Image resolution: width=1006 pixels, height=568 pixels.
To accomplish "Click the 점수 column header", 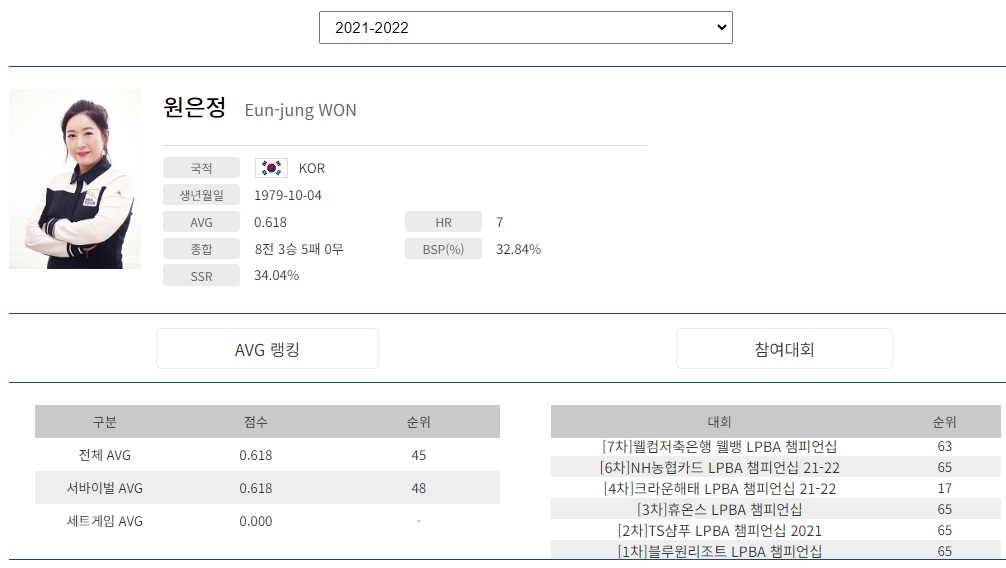I will tap(255, 422).
